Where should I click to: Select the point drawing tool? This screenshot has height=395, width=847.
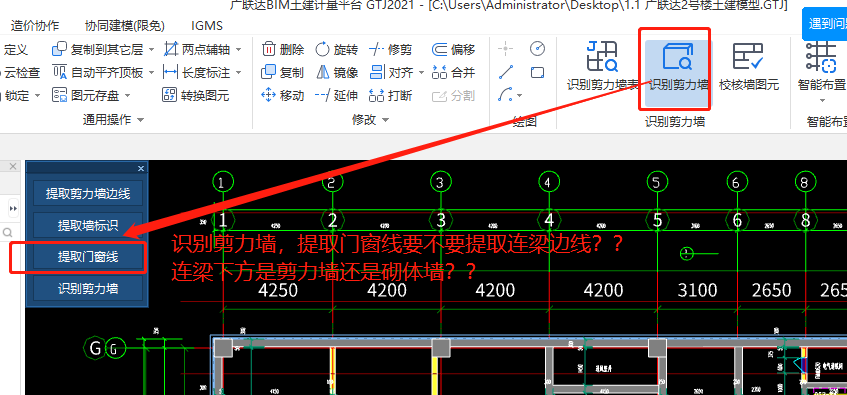click(x=506, y=49)
